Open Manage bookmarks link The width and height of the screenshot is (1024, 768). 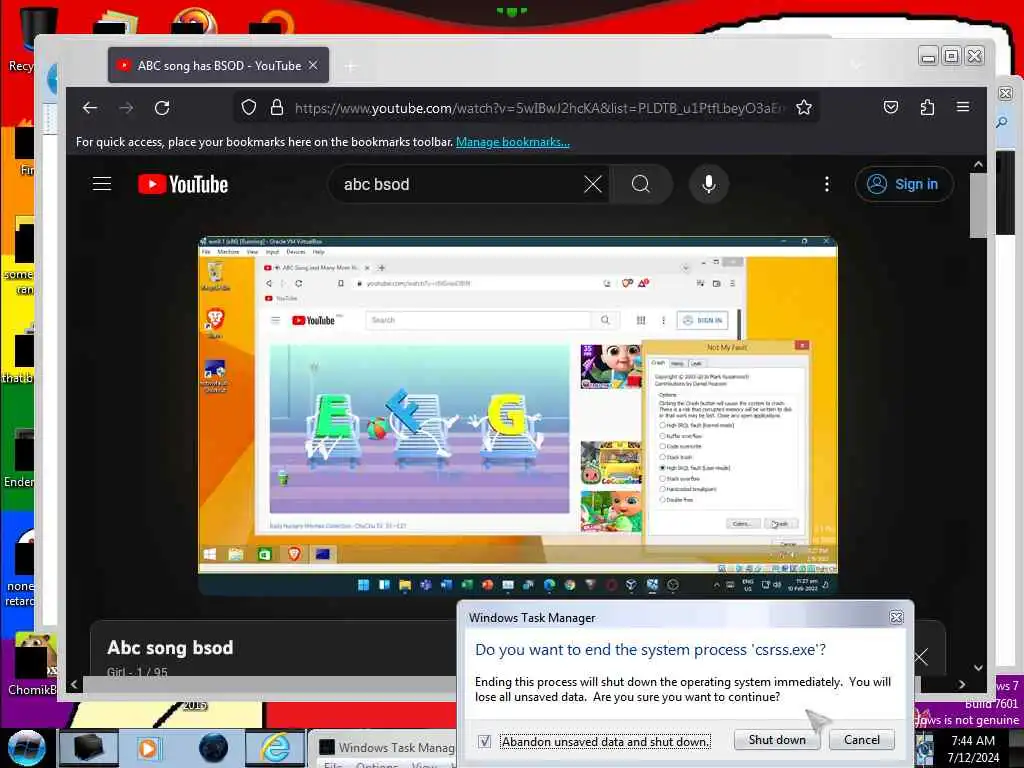click(513, 142)
